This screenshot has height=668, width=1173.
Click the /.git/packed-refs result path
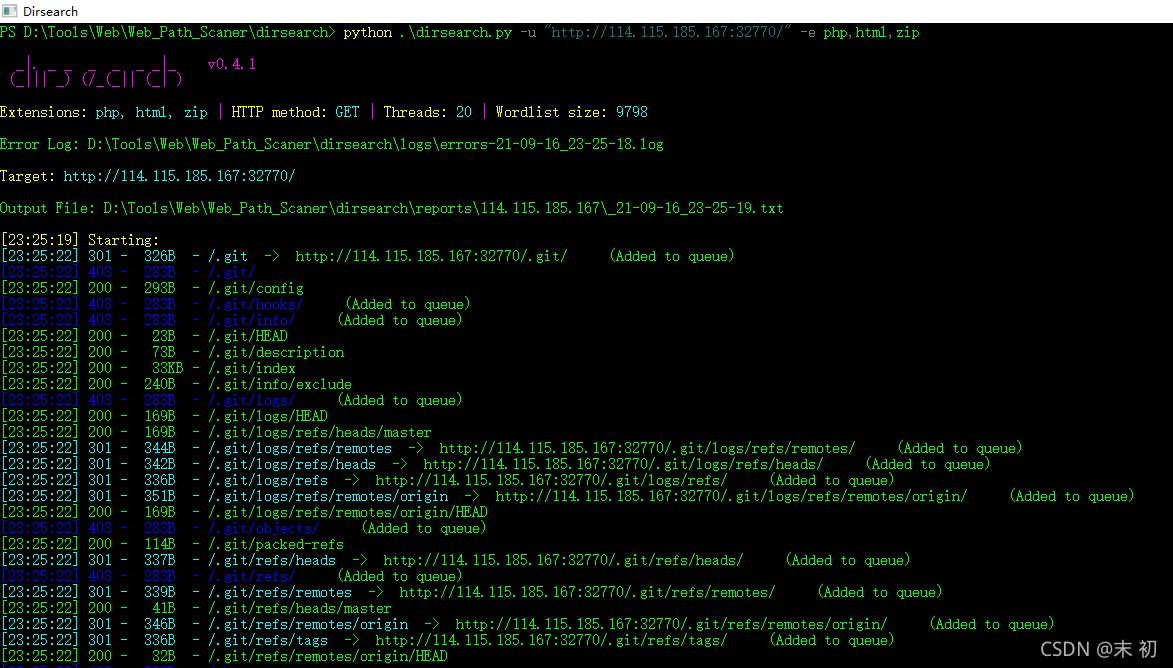tap(275, 545)
